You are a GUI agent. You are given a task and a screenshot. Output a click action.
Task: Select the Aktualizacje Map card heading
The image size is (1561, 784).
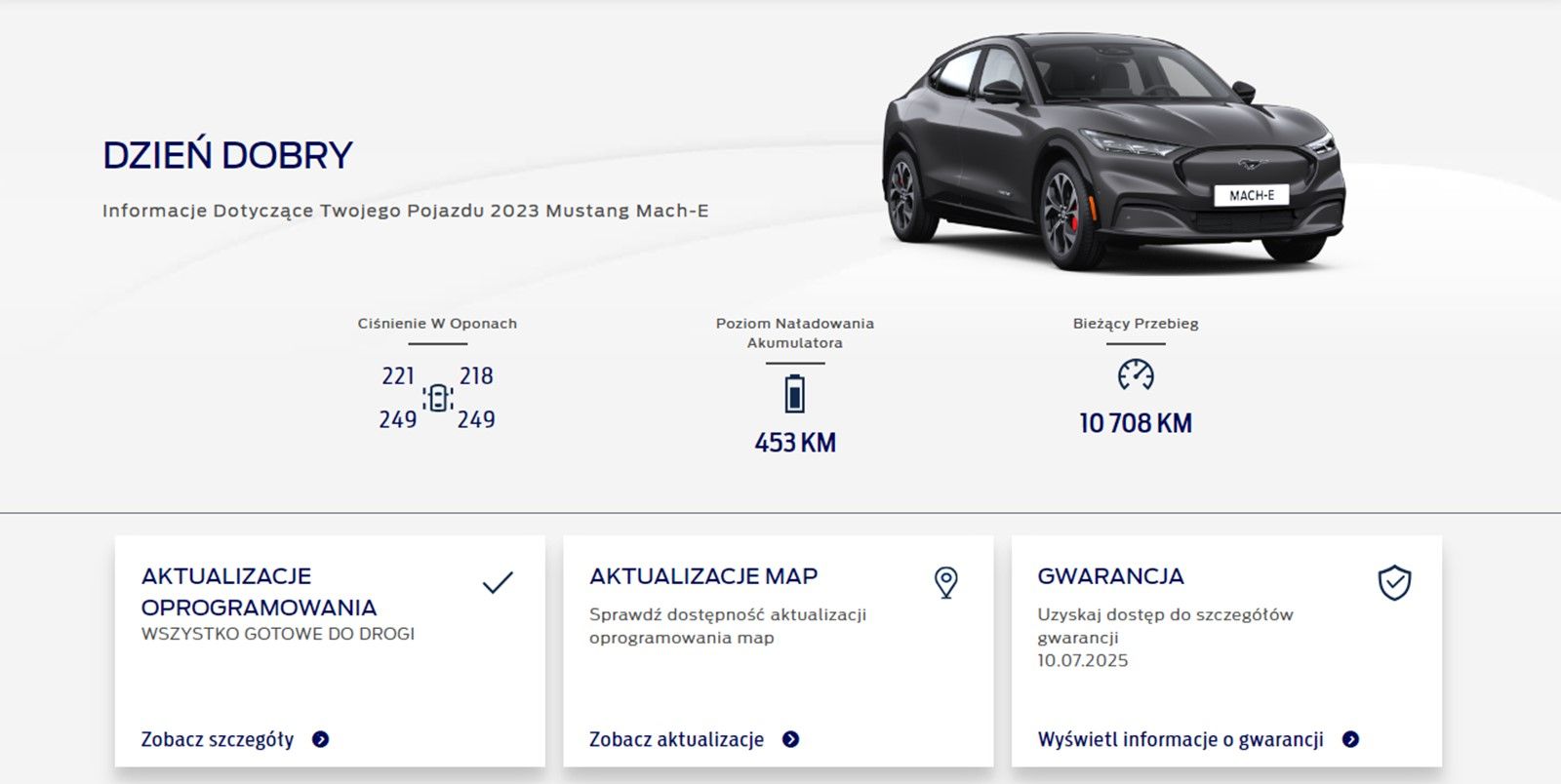click(x=703, y=576)
